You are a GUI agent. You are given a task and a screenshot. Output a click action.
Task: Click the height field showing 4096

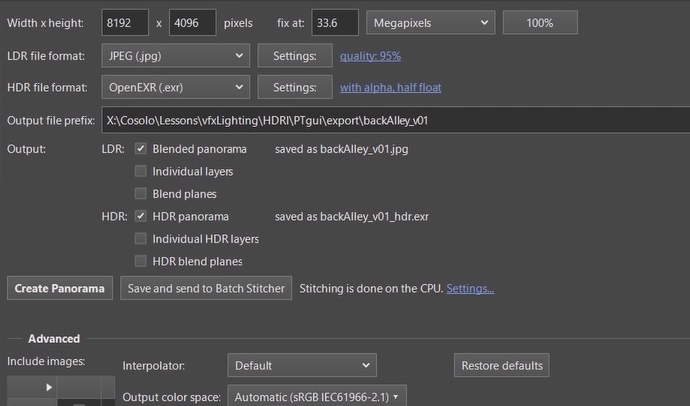193,23
